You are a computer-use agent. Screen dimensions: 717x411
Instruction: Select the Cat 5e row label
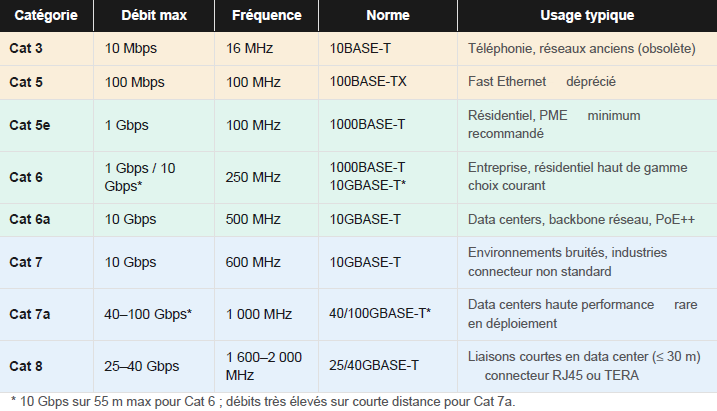30,124
